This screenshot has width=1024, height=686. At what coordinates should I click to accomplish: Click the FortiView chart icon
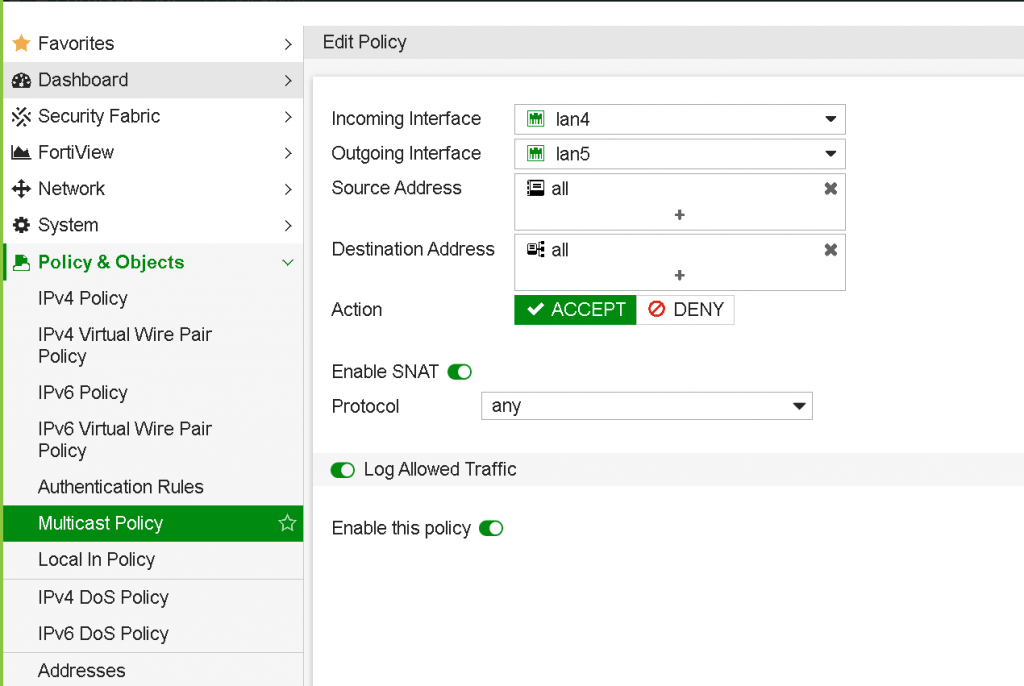pyautogui.click(x=22, y=152)
